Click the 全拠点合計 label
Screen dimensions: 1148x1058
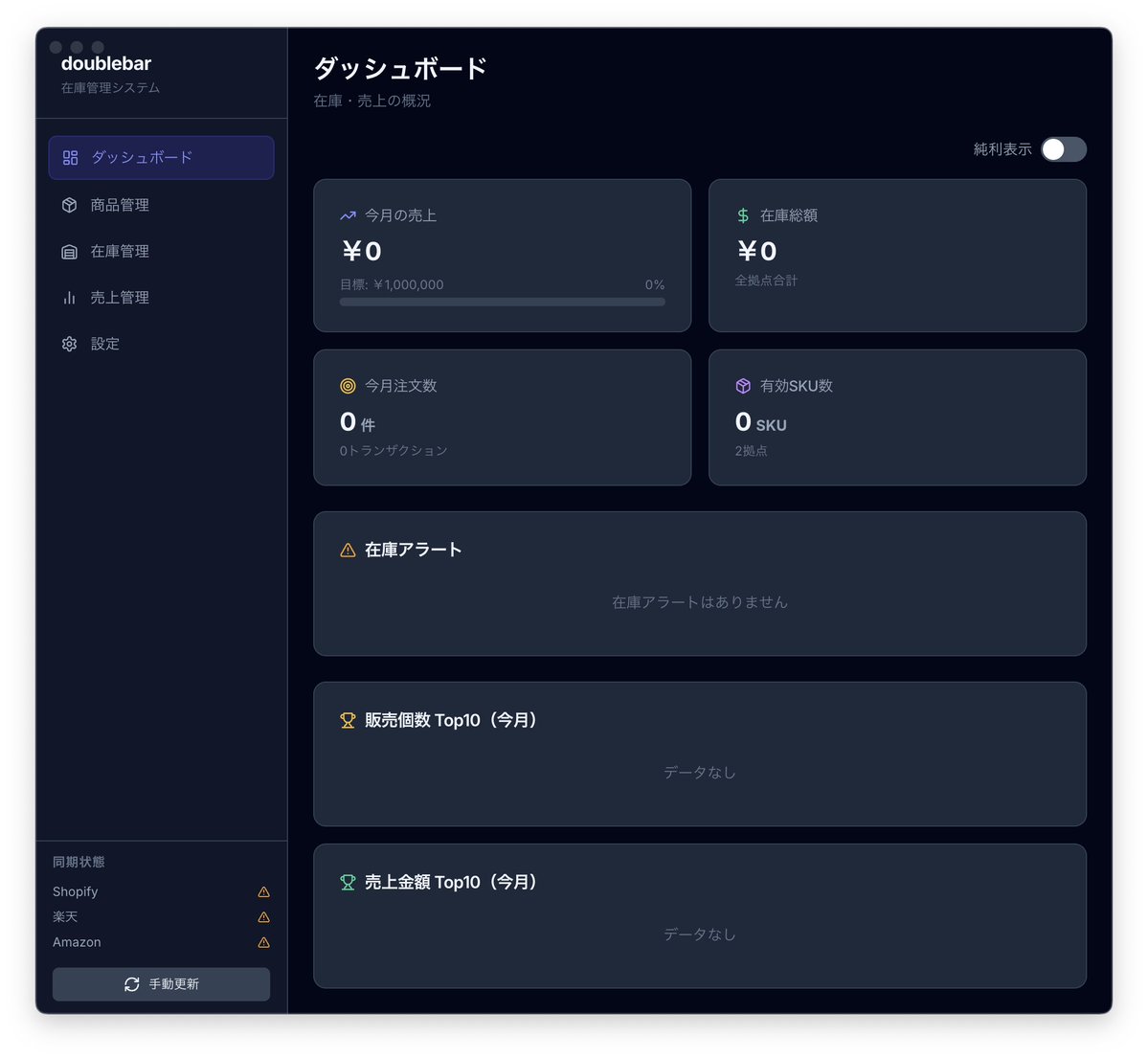767,281
